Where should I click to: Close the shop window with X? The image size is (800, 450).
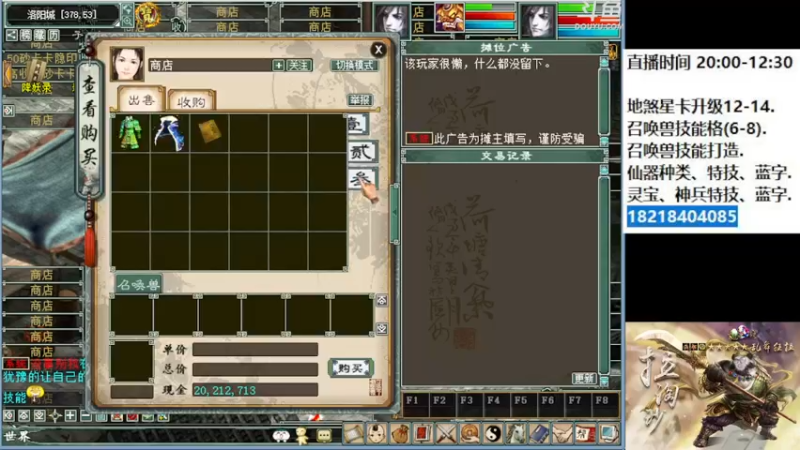coord(378,49)
